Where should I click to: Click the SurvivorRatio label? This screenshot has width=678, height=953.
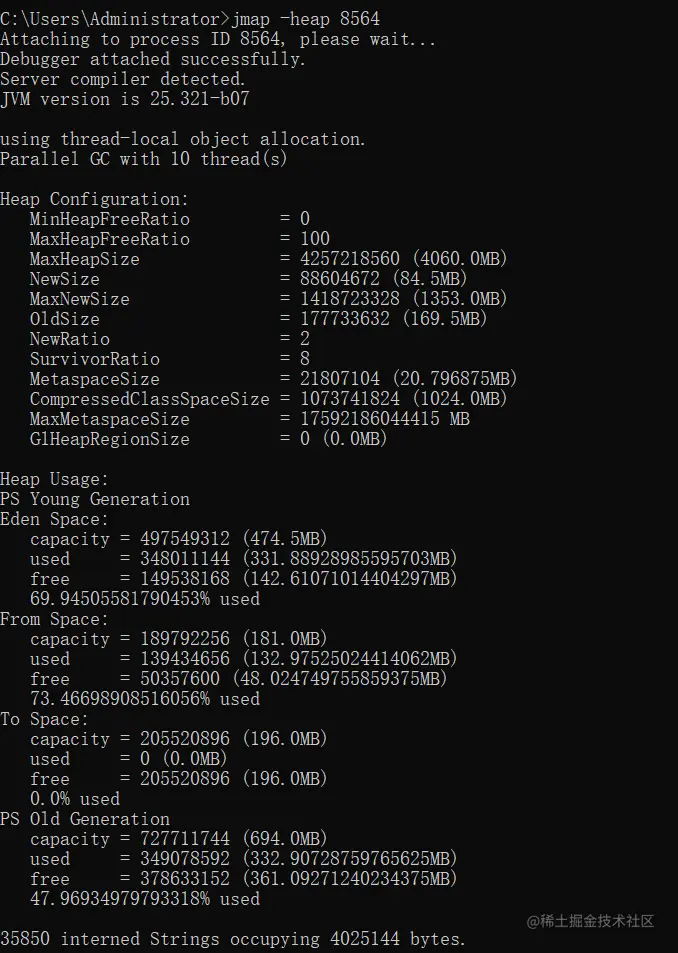[94, 359]
